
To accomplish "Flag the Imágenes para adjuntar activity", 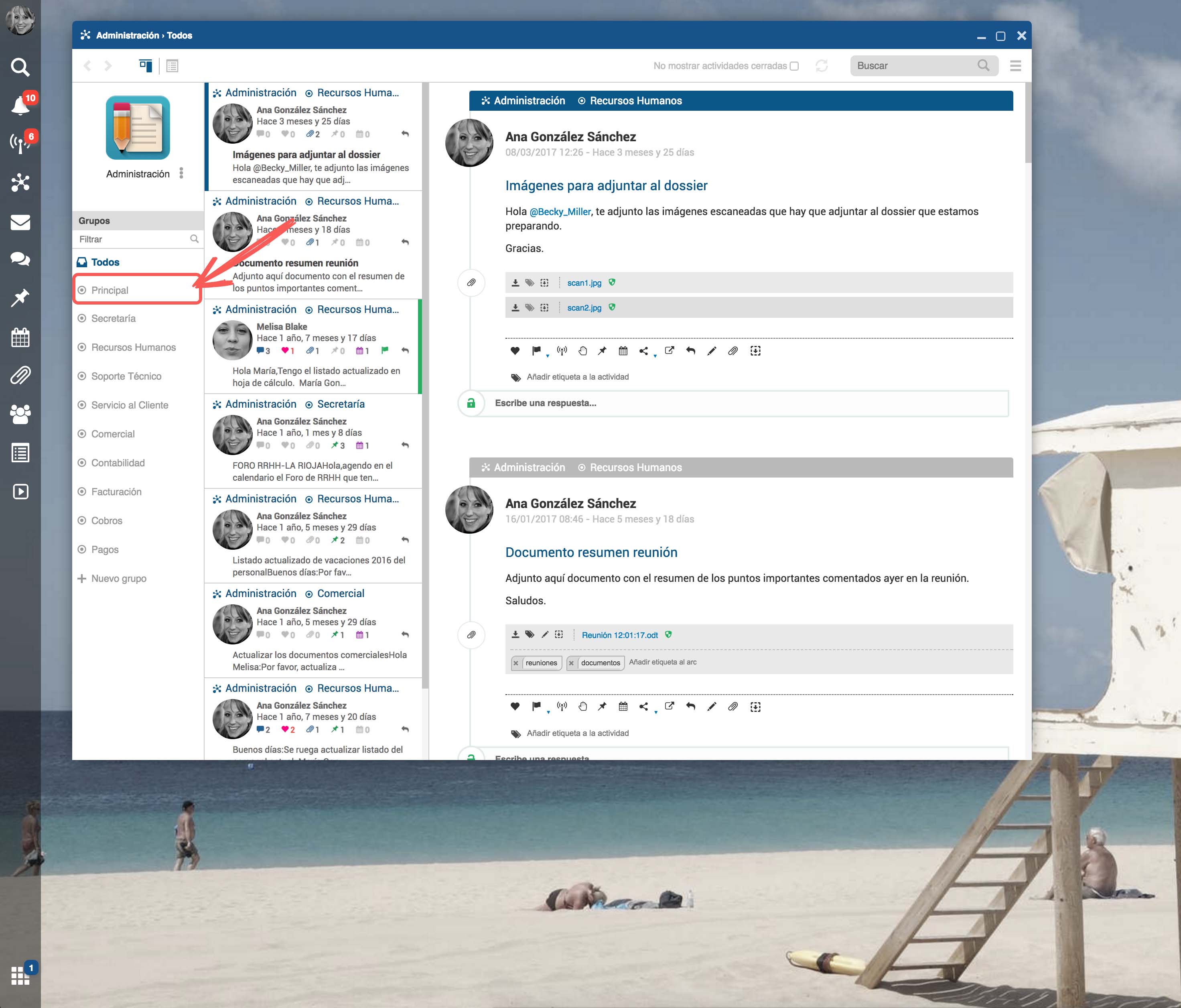I will (536, 351).
